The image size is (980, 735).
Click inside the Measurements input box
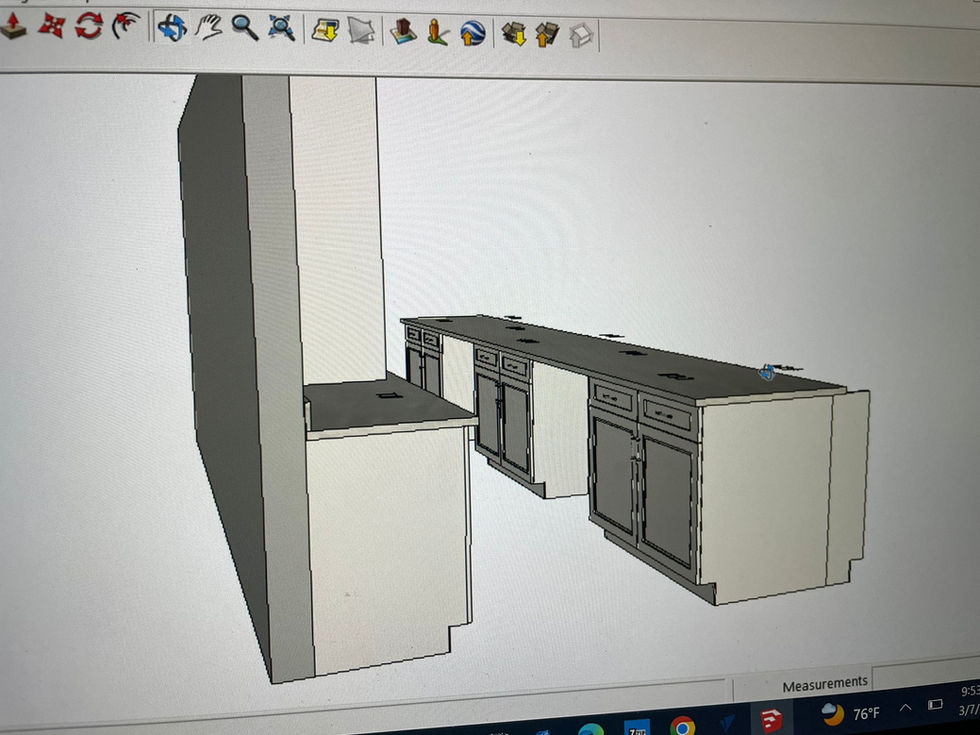pos(925,674)
